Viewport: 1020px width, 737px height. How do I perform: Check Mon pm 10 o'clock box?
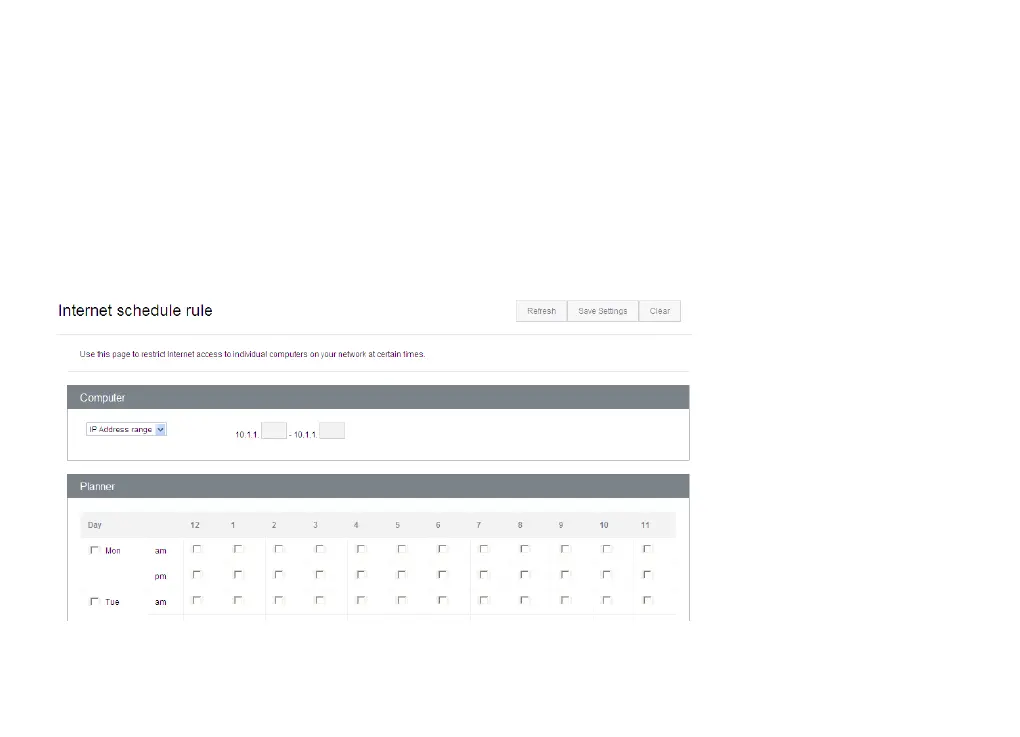(607, 575)
